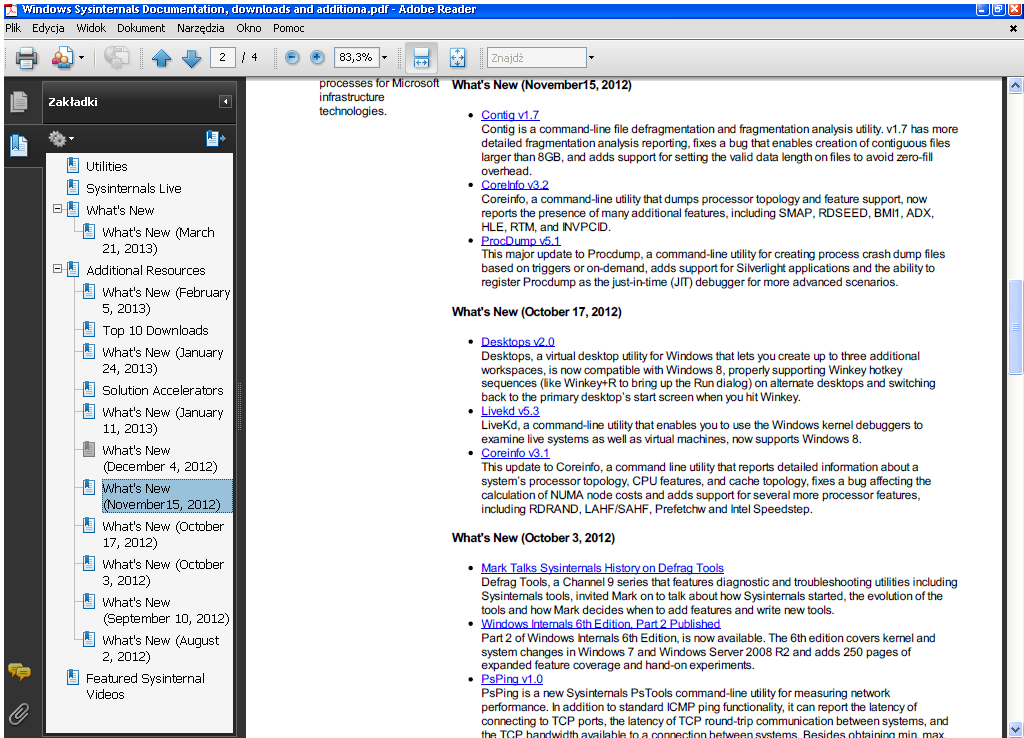Collapse the Additional Resources bookmark node
The width and height of the screenshot is (1024, 738).
tap(57, 269)
